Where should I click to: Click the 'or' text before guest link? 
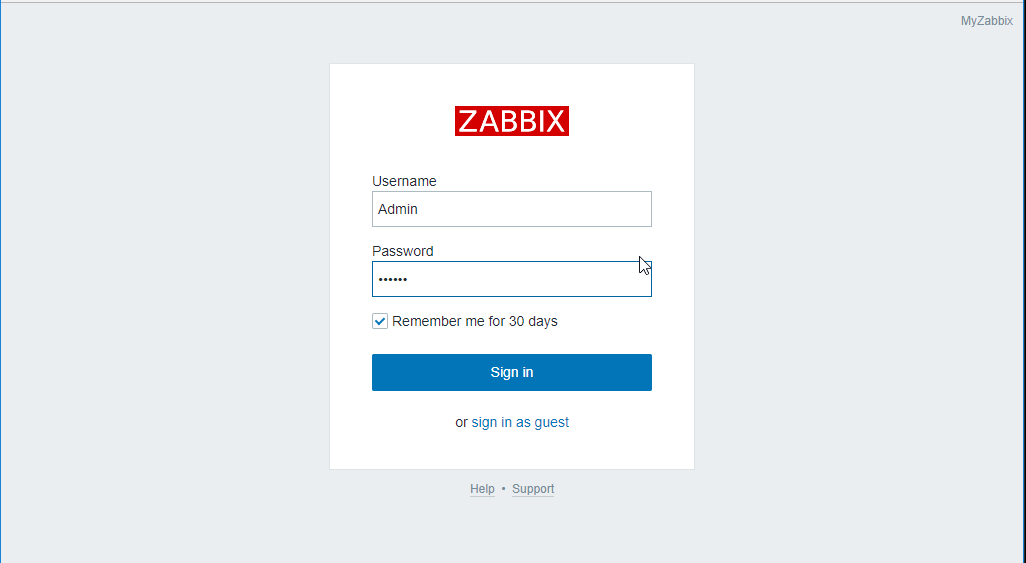pyautogui.click(x=461, y=423)
